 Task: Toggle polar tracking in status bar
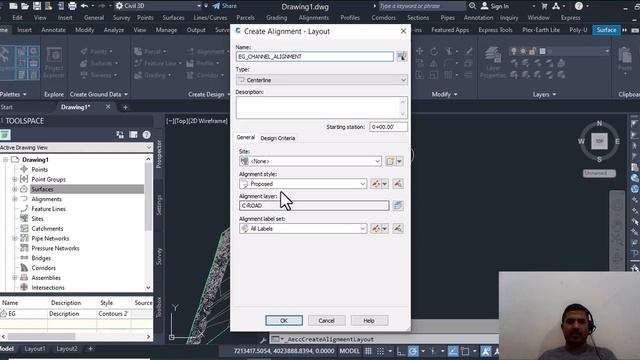pyautogui.click(x=413, y=351)
